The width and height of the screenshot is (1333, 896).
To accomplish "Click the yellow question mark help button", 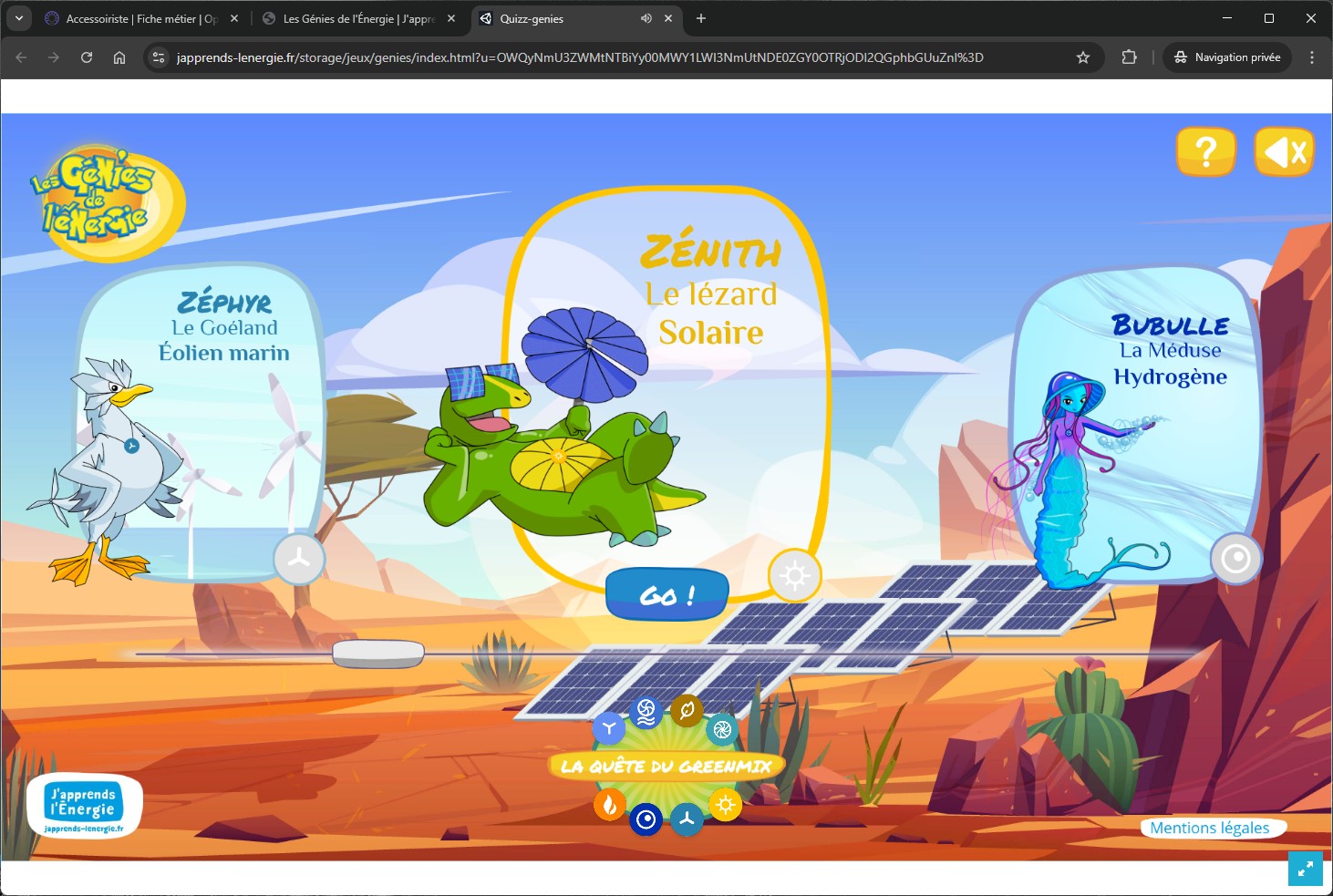I will point(1205,151).
